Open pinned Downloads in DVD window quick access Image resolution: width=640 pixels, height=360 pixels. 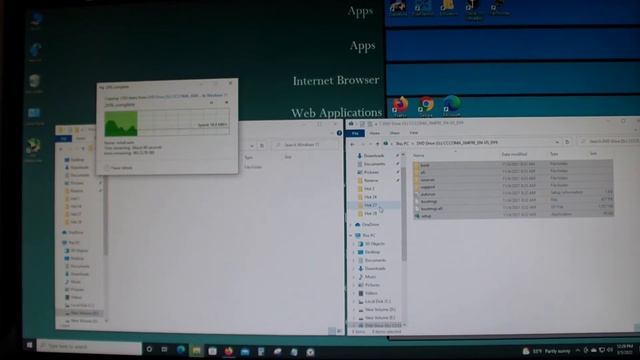373,156
